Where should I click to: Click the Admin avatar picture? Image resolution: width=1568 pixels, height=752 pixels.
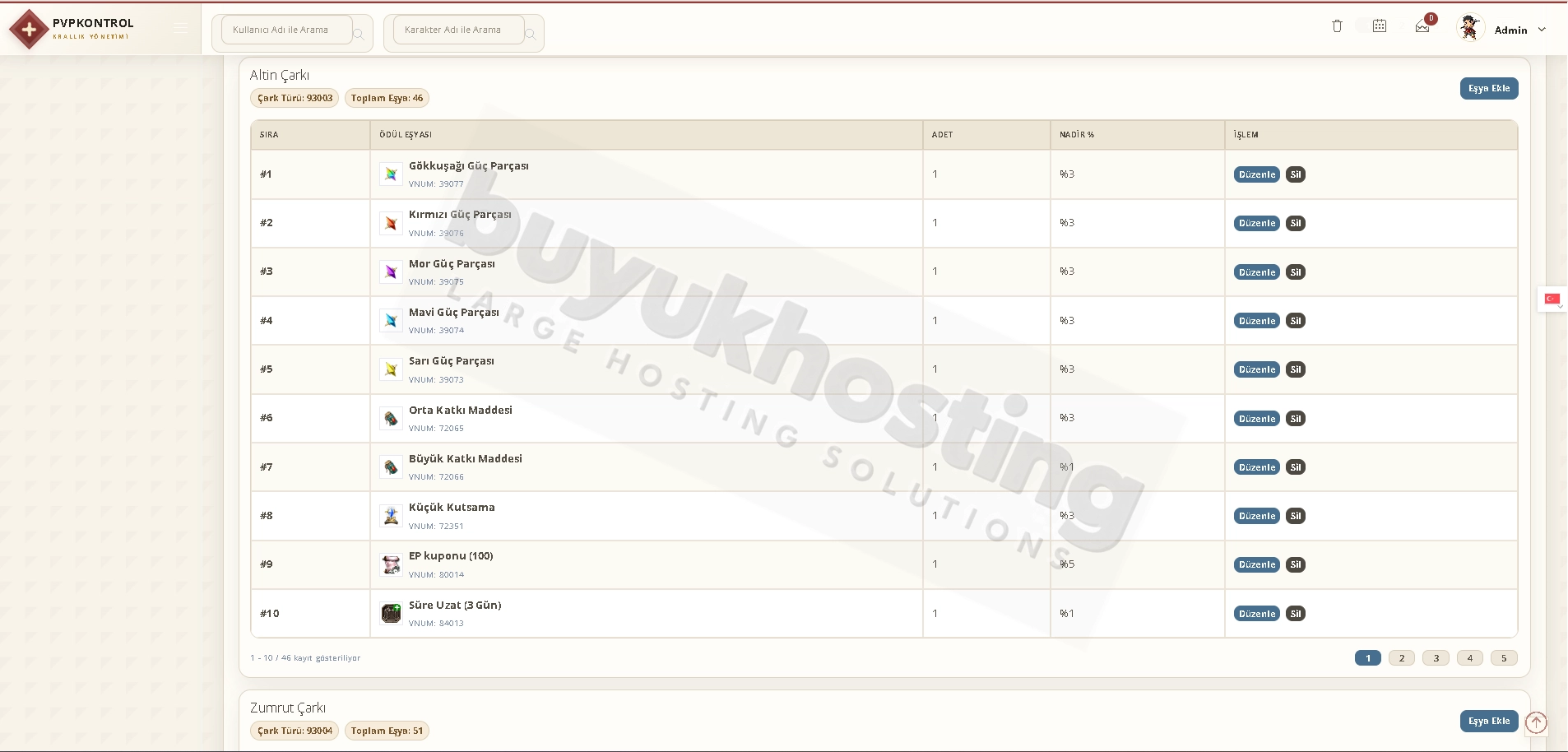tap(1469, 28)
